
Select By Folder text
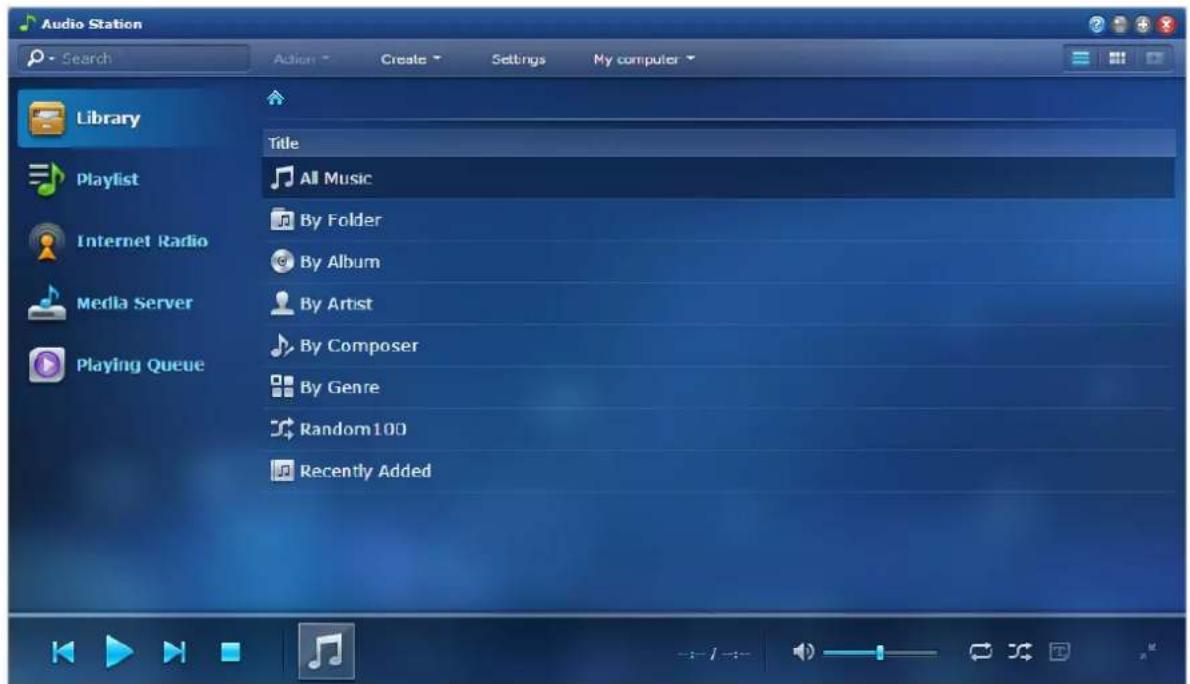pyautogui.click(x=341, y=220)
